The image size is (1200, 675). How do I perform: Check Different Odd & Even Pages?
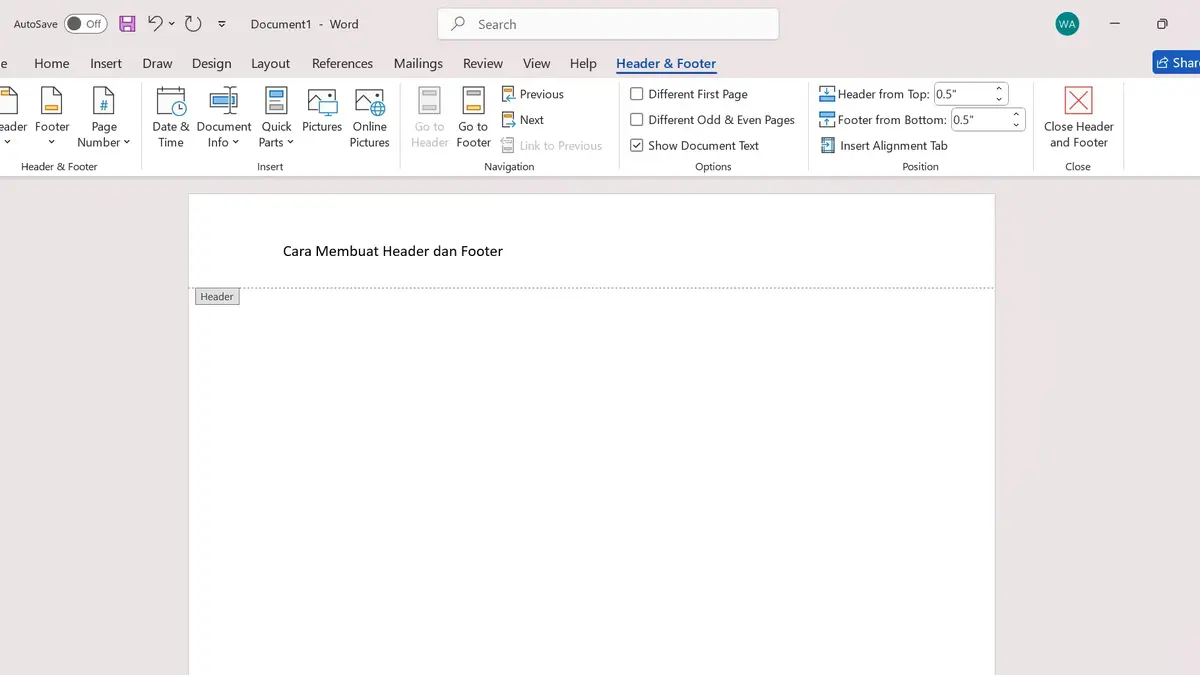click(637, 119)
